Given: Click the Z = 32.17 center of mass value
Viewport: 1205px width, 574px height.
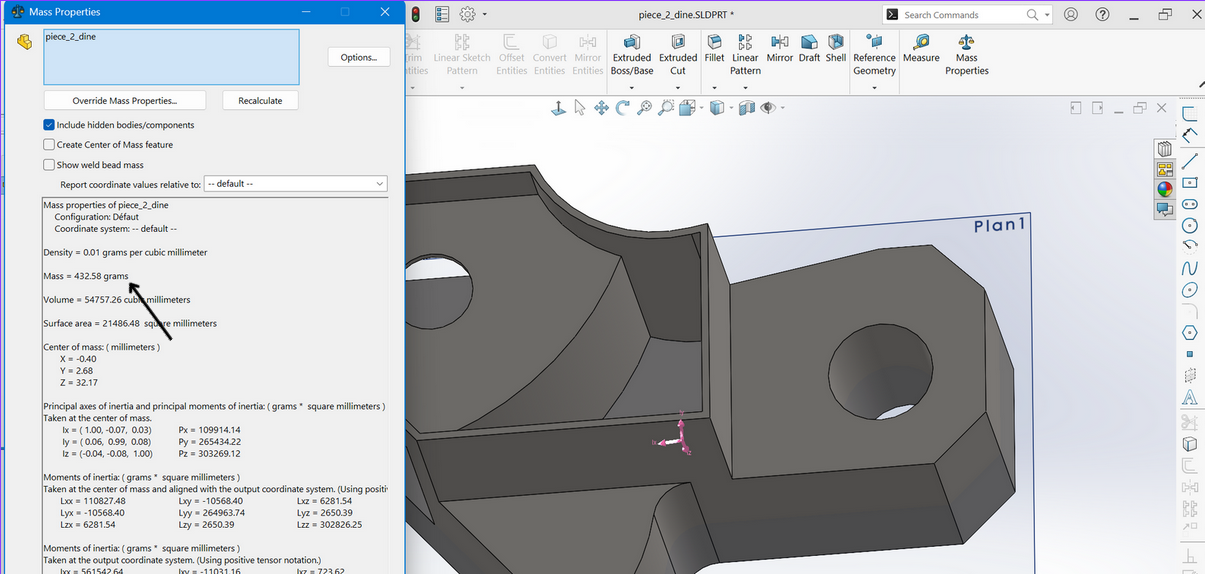Looking at the screenshot, I should point(79,383).
